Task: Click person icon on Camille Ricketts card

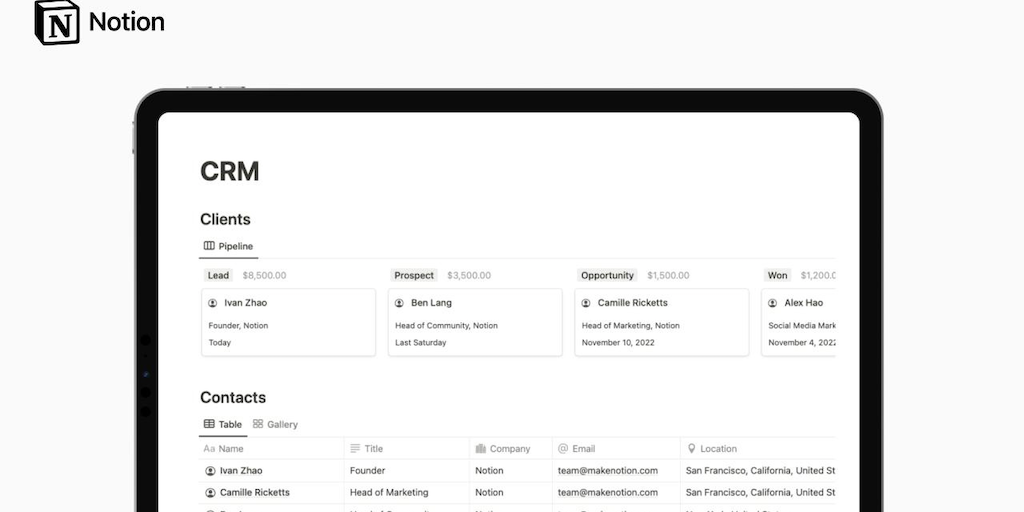Action: (x=586, y=303)
